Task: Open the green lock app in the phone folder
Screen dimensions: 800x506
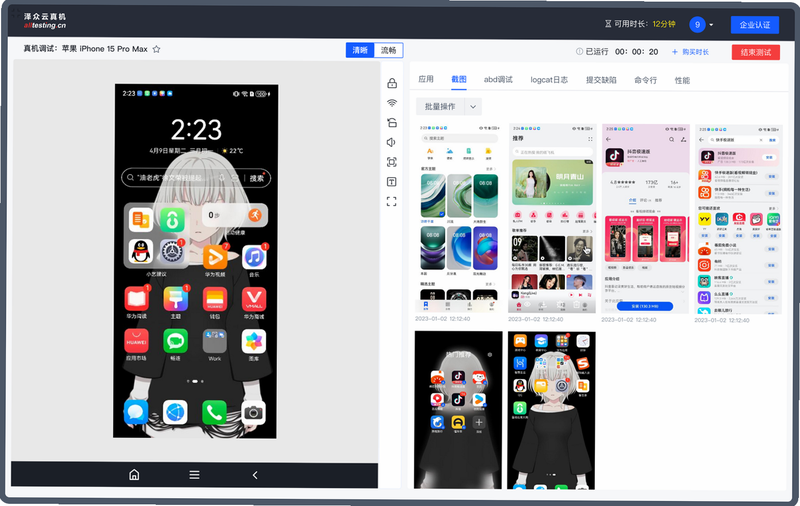Action: [x=172, y=220]
